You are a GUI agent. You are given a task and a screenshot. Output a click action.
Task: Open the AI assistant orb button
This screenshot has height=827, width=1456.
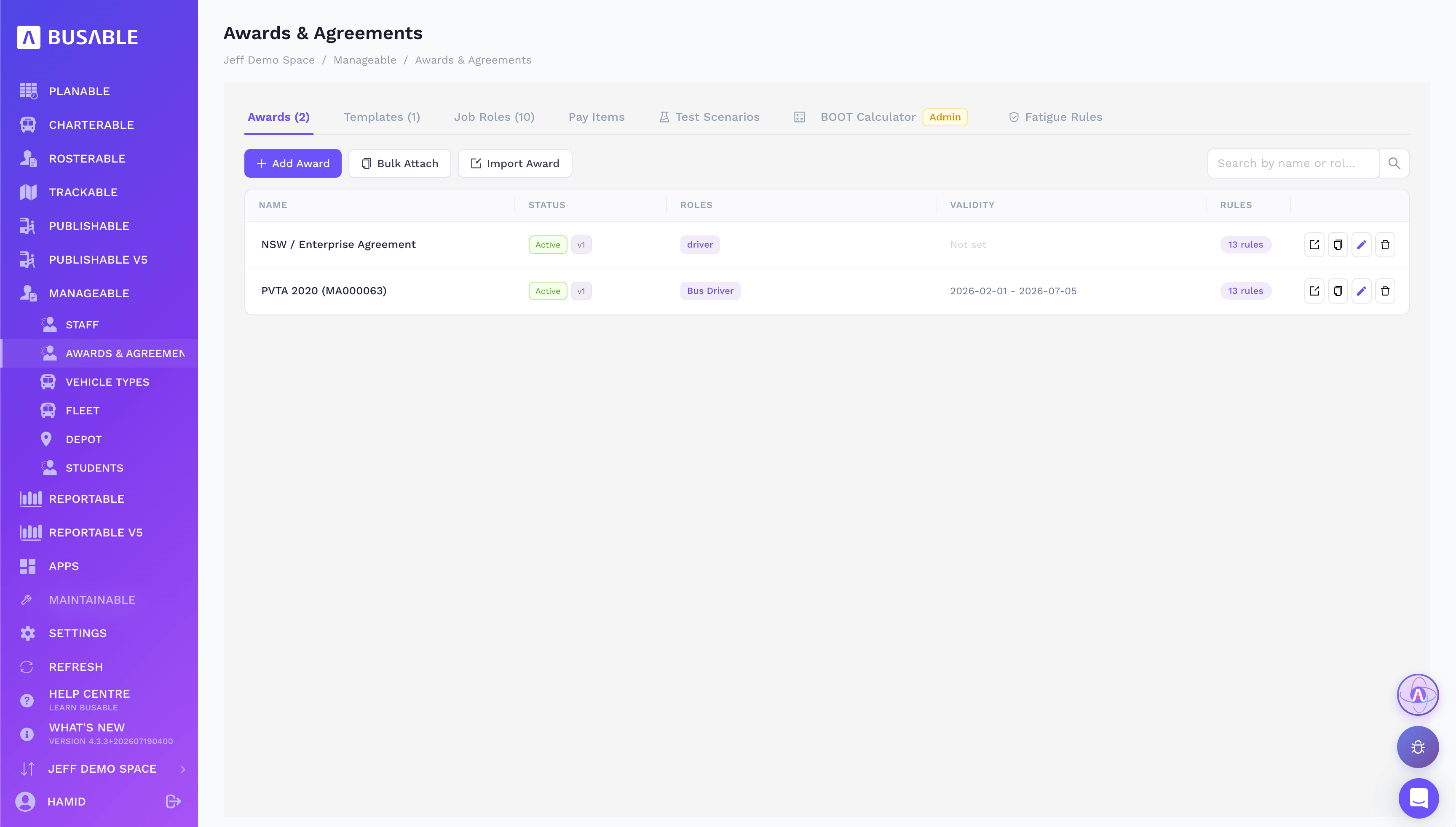(x=1418, y=695)
